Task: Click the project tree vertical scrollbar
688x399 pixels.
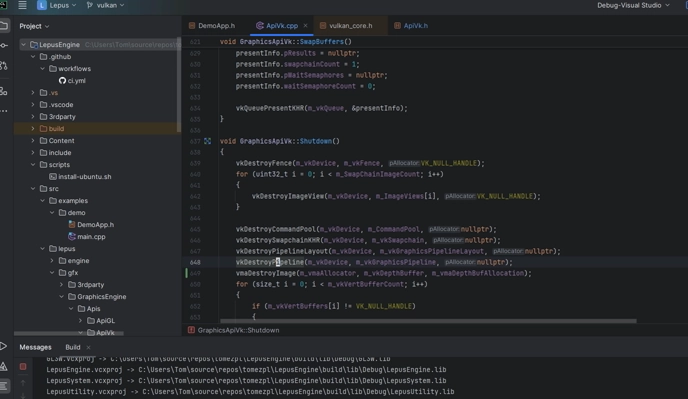Action: click(179, 84)
